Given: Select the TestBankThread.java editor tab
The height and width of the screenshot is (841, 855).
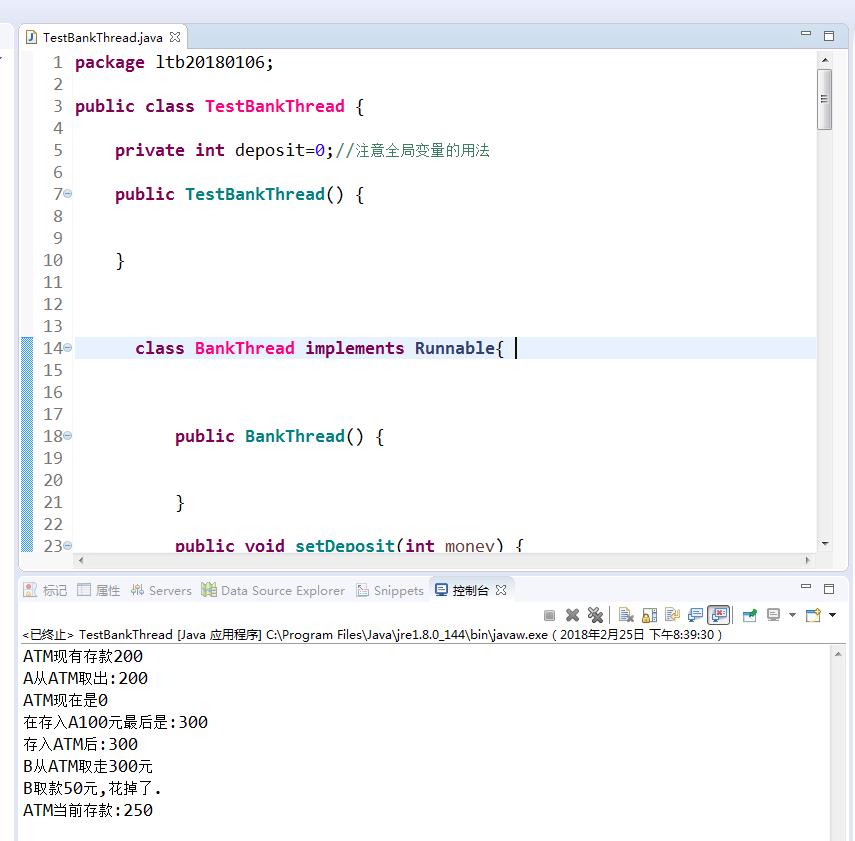Looking at the screenshot, I should [x=103, y=37].
